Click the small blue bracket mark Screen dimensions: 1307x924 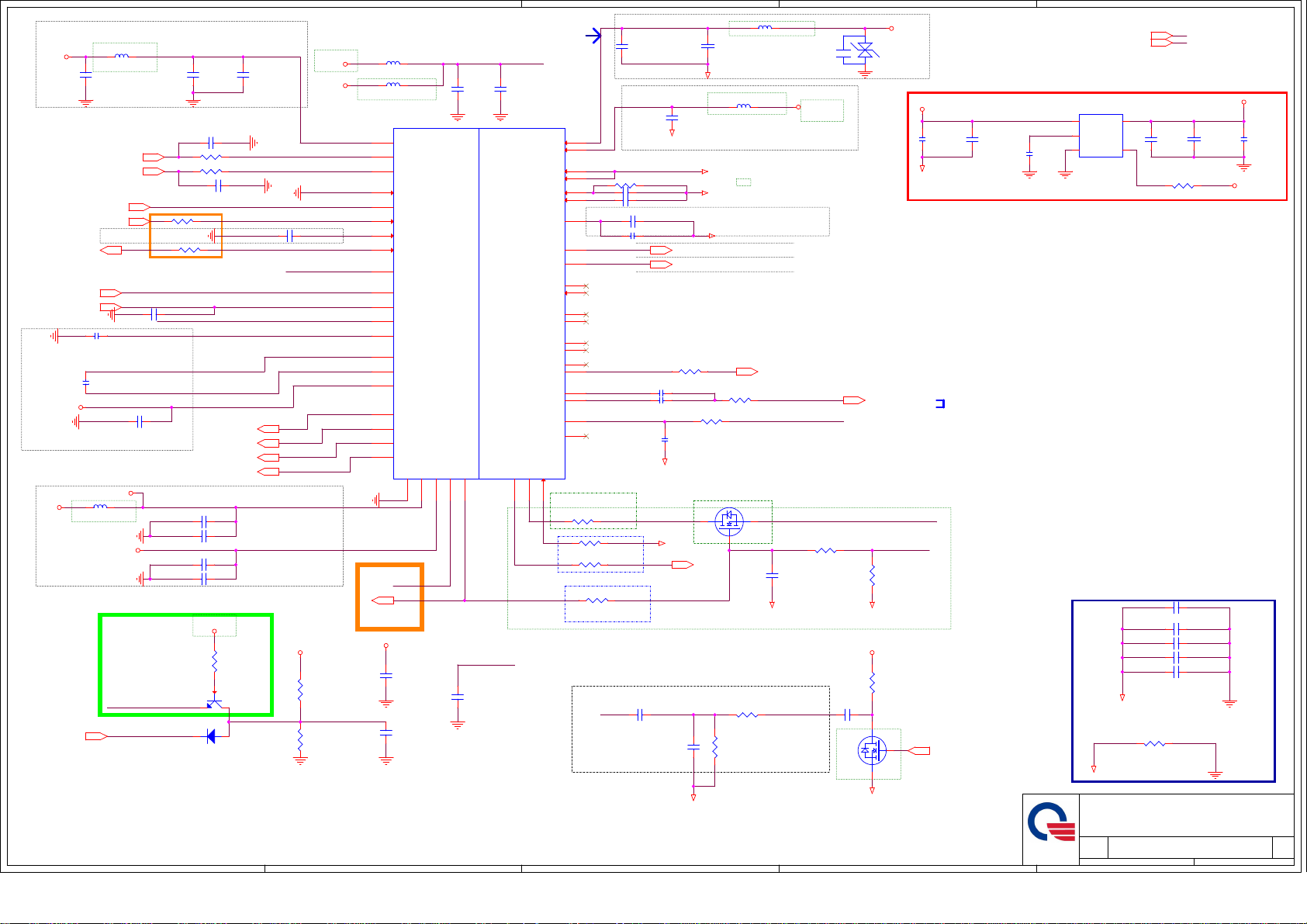click(x=940, y=403)
